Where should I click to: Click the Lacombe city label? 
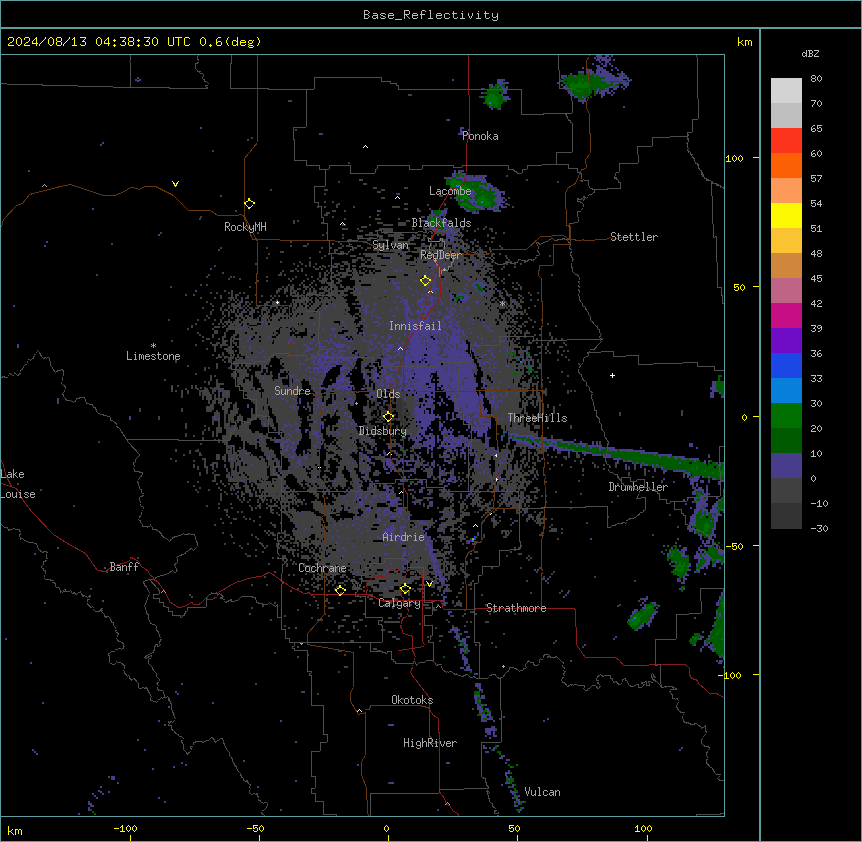[450, 191]
